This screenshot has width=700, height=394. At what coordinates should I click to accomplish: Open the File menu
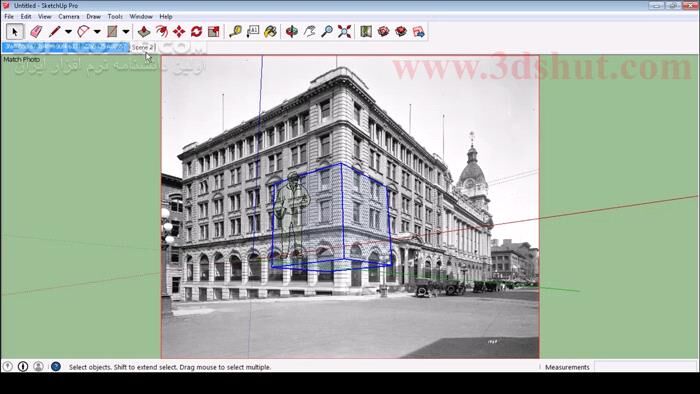tap(9, 17)
